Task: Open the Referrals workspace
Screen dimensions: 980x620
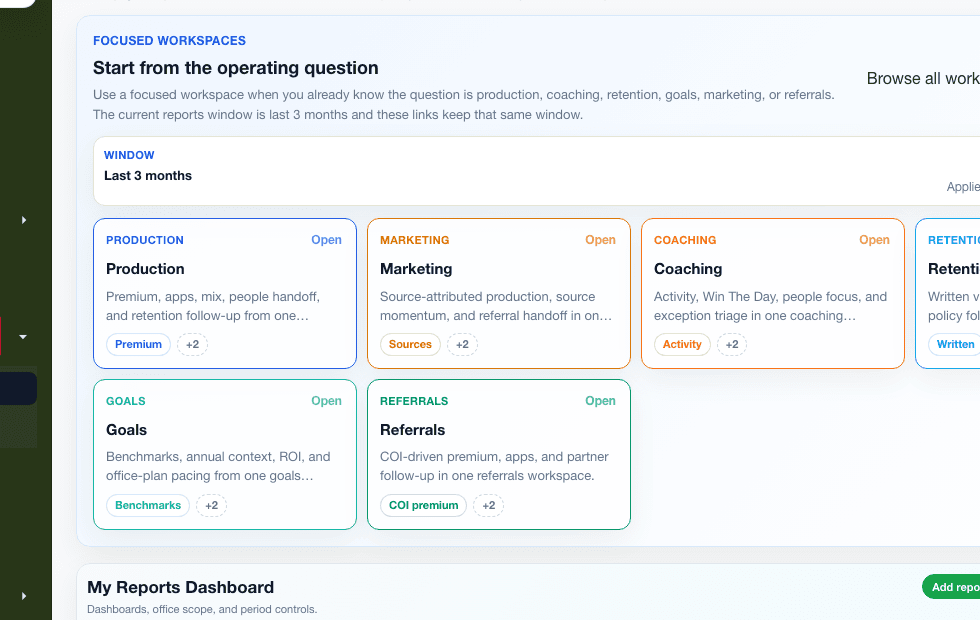Action: coord(600,401)
